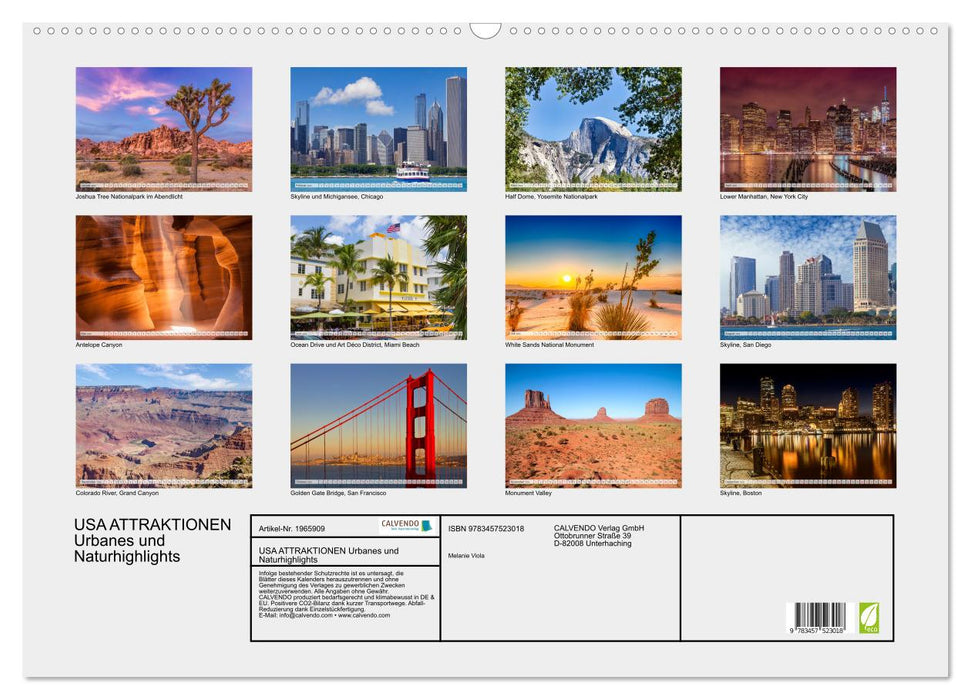Click the Artikel-Nr. 1965909 label
This screenshot has width=971, height=700.
[293, 528]
